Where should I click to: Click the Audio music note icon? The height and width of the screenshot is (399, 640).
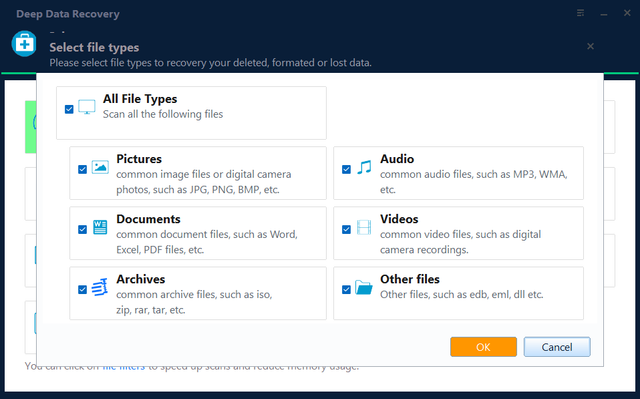click(x=364, y=167)
